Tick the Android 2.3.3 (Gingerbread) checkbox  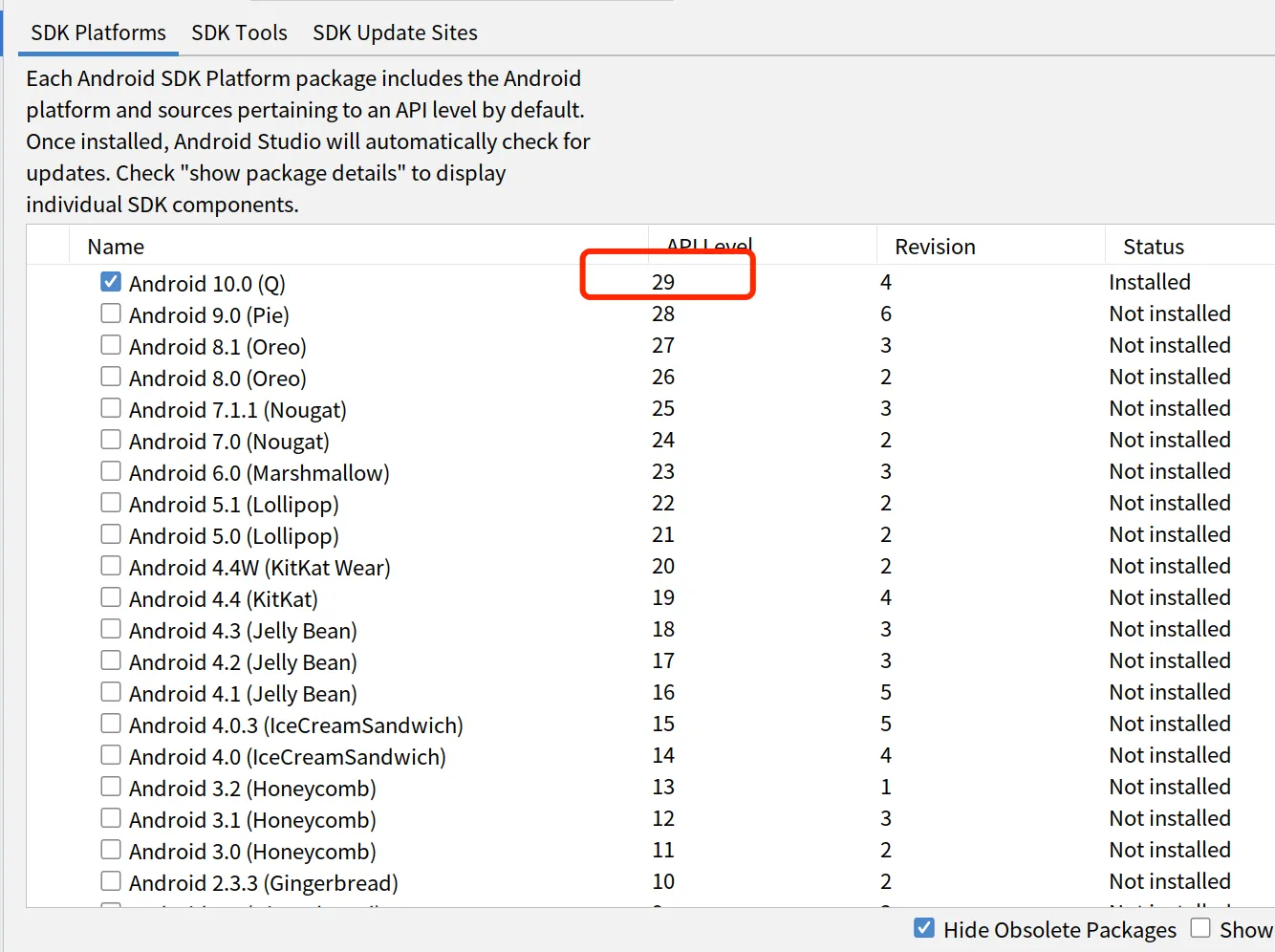click(111, 881)
